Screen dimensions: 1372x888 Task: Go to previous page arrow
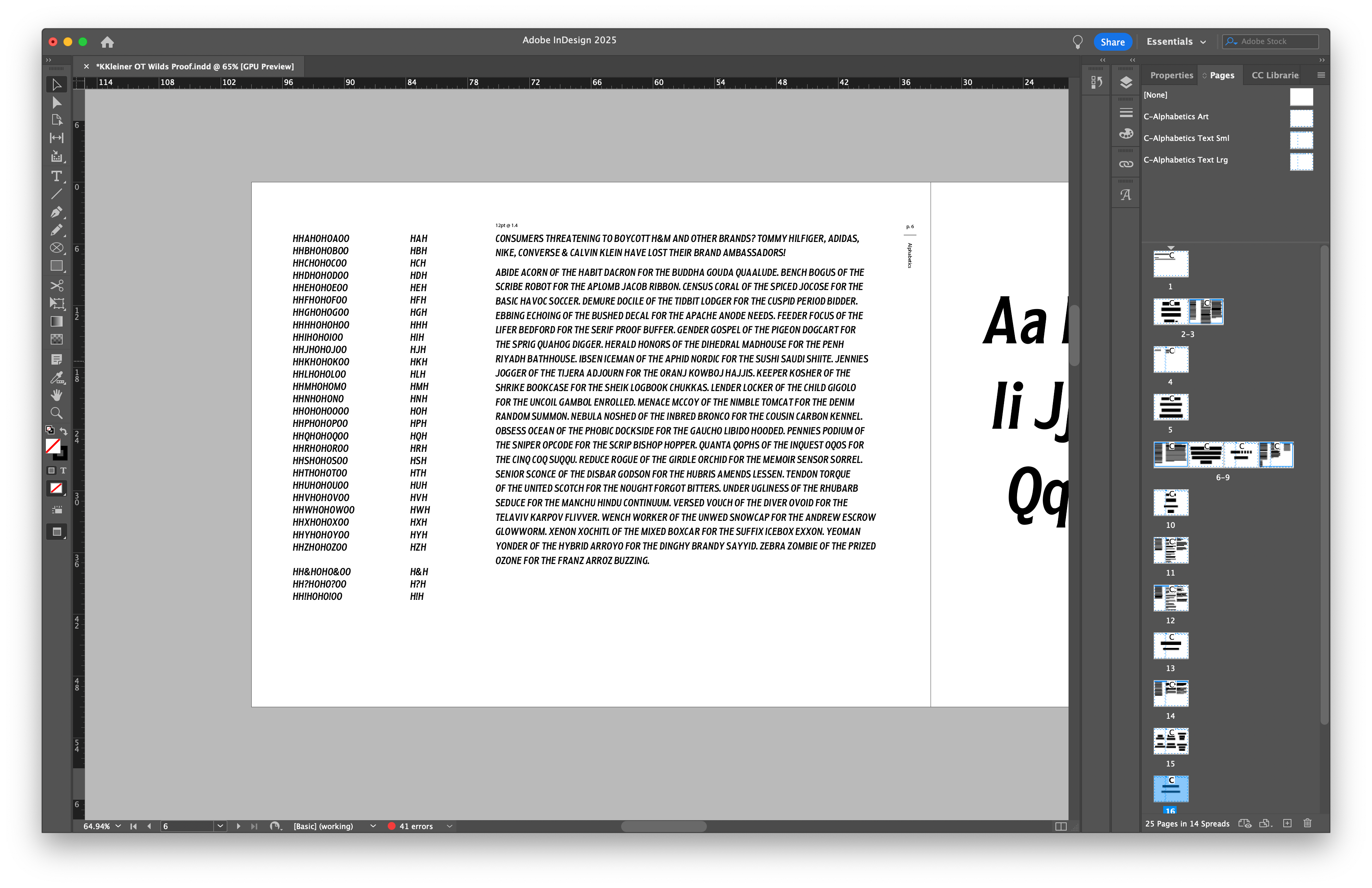[x=149, y=826]
